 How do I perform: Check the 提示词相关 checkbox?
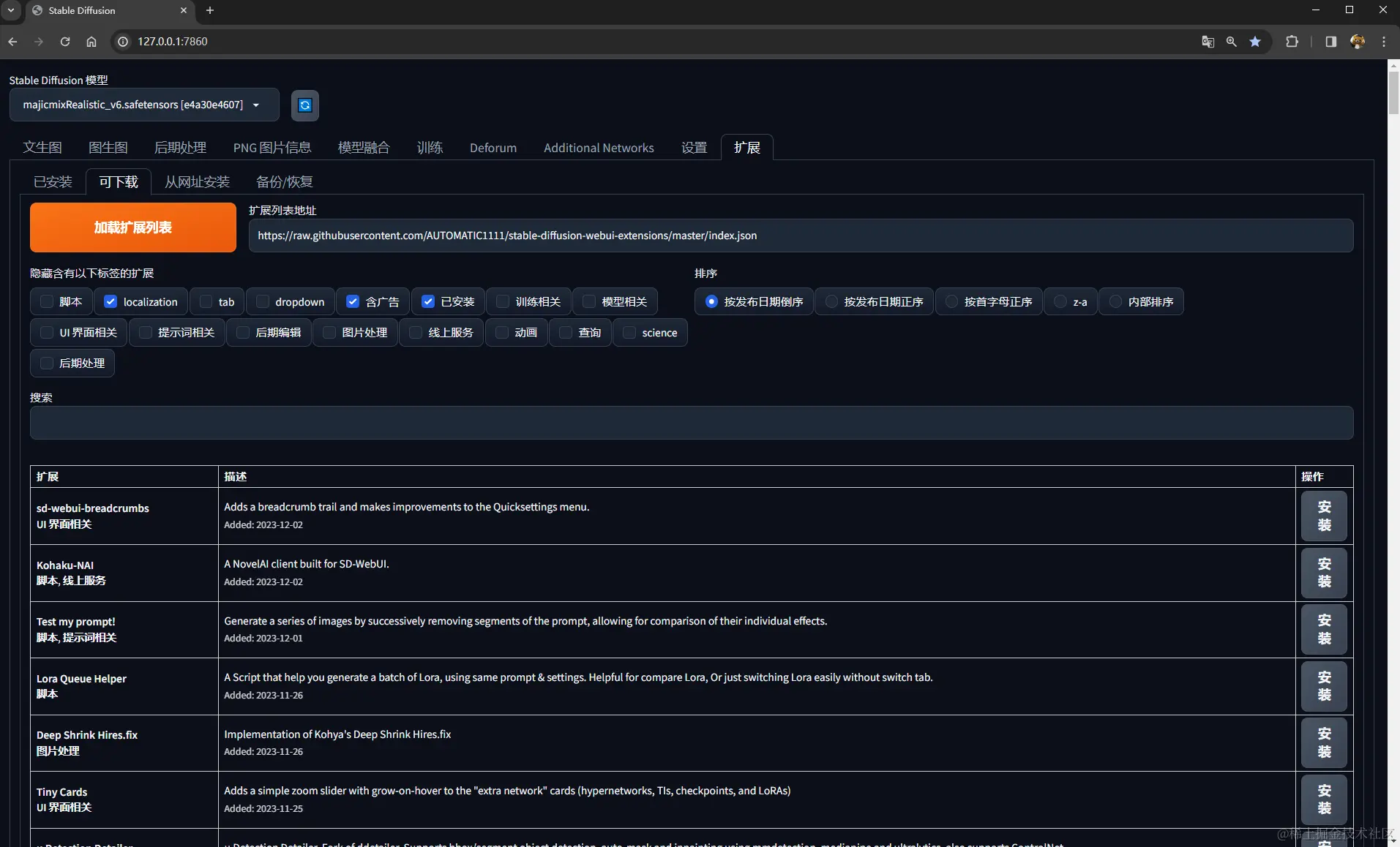[146, 332]
